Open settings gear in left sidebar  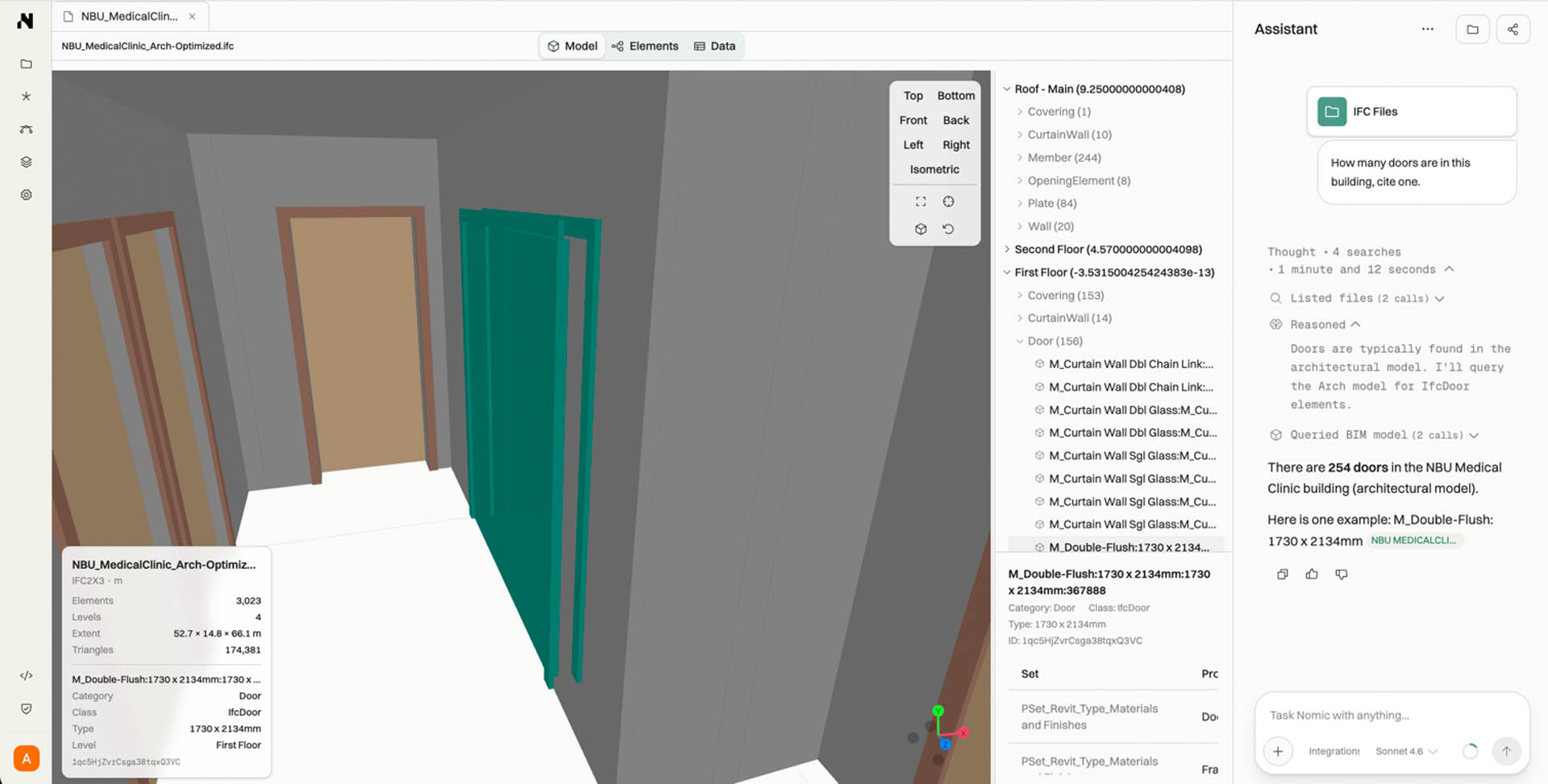[26, 195]
